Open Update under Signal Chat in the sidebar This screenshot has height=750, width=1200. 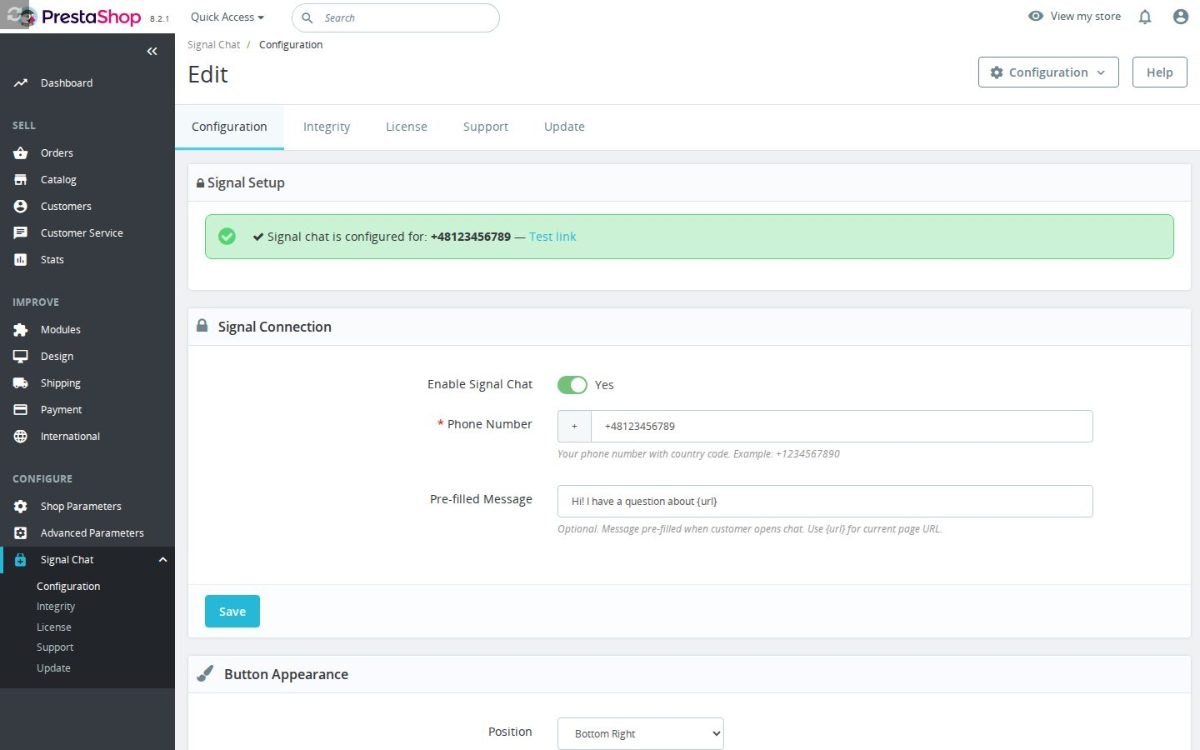point(53,668)
